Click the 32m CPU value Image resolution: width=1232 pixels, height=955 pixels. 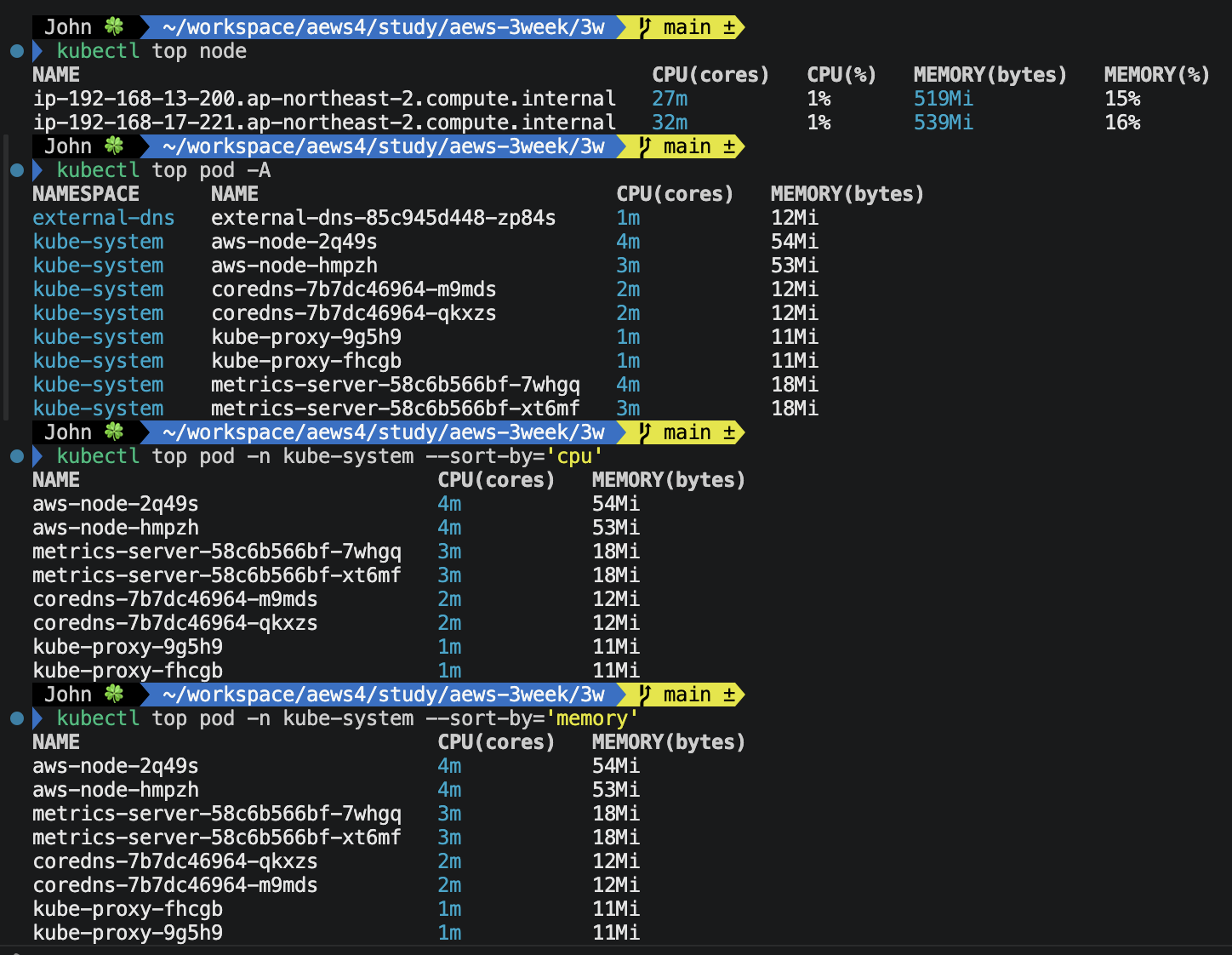(670, 123)
